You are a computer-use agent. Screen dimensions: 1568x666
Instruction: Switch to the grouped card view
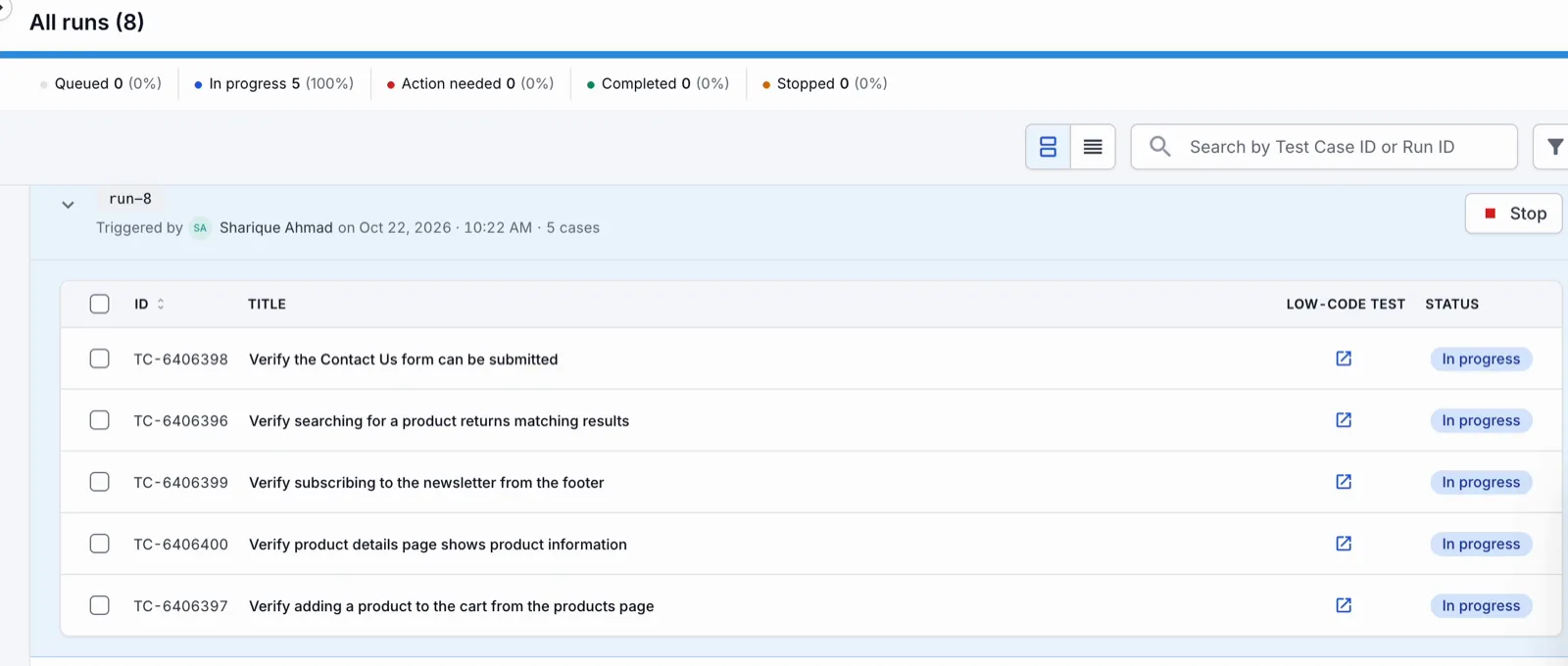1048,147
